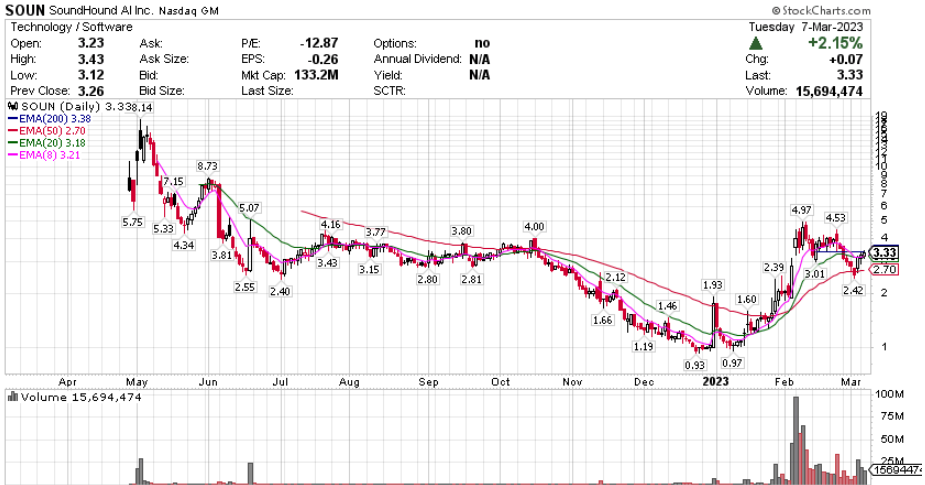Click the EPS value -0.26
925x485 pixels.
(324, 59)
